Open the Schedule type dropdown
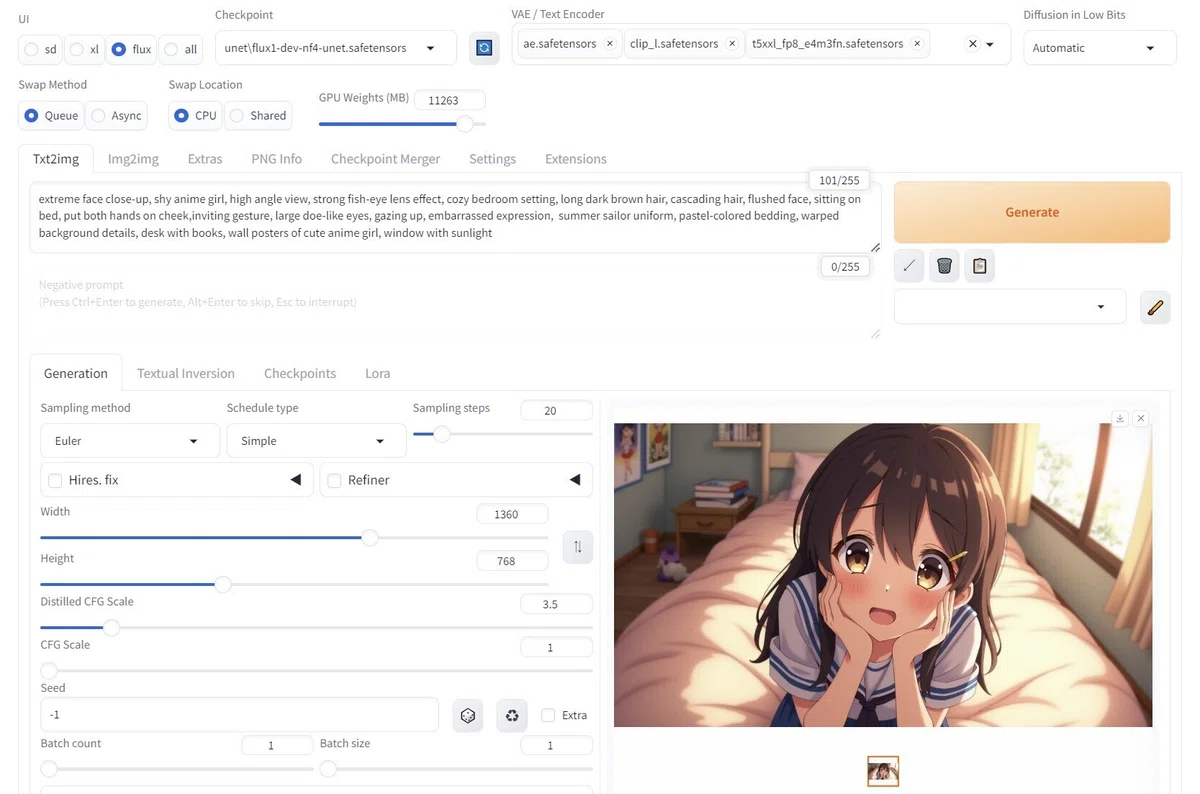 pos(316,441)
